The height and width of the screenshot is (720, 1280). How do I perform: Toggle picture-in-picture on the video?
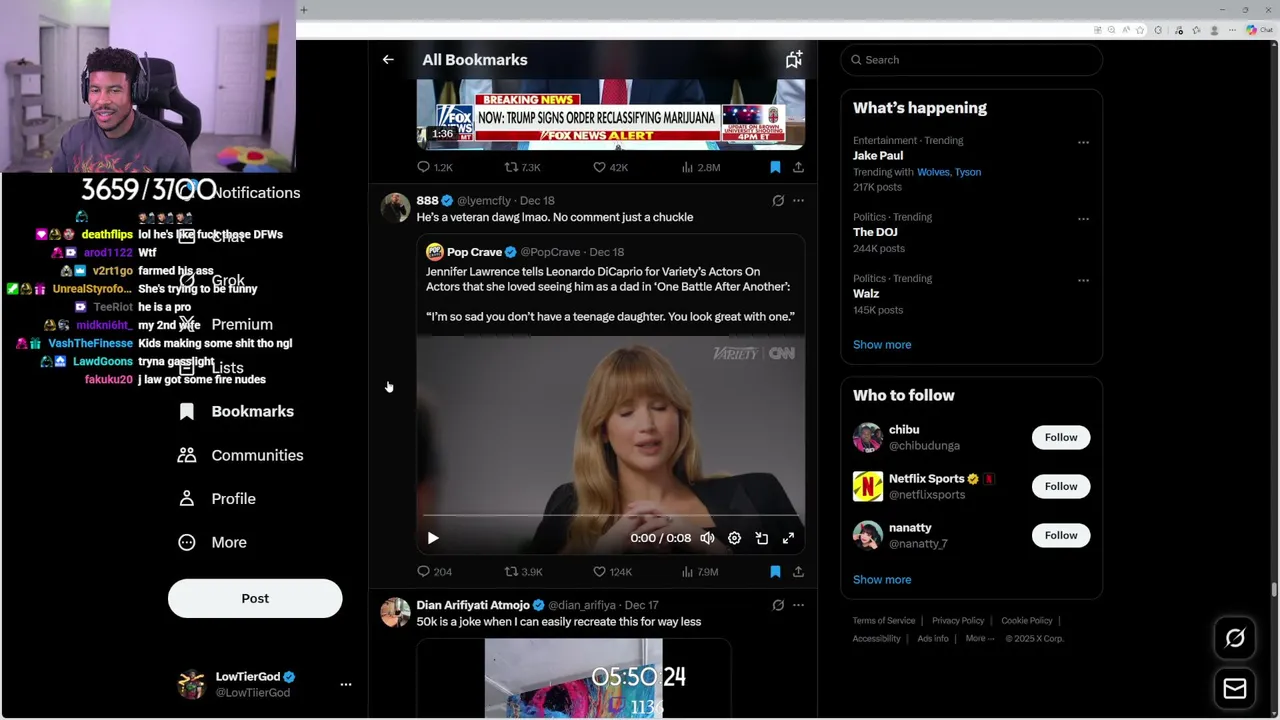click(761, 538)
